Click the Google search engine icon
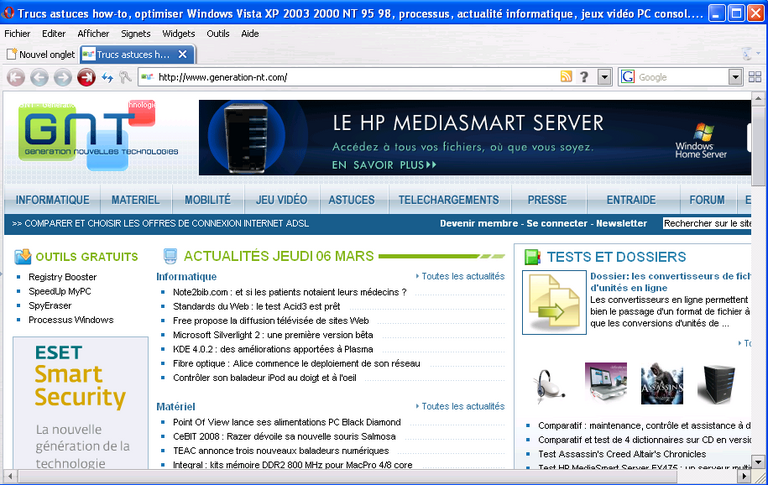 click(627, 77)
